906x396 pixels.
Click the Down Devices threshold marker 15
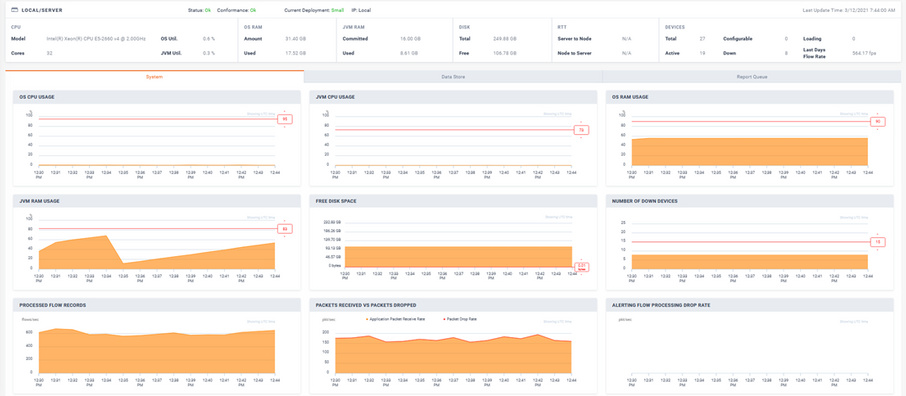(878, 242)
